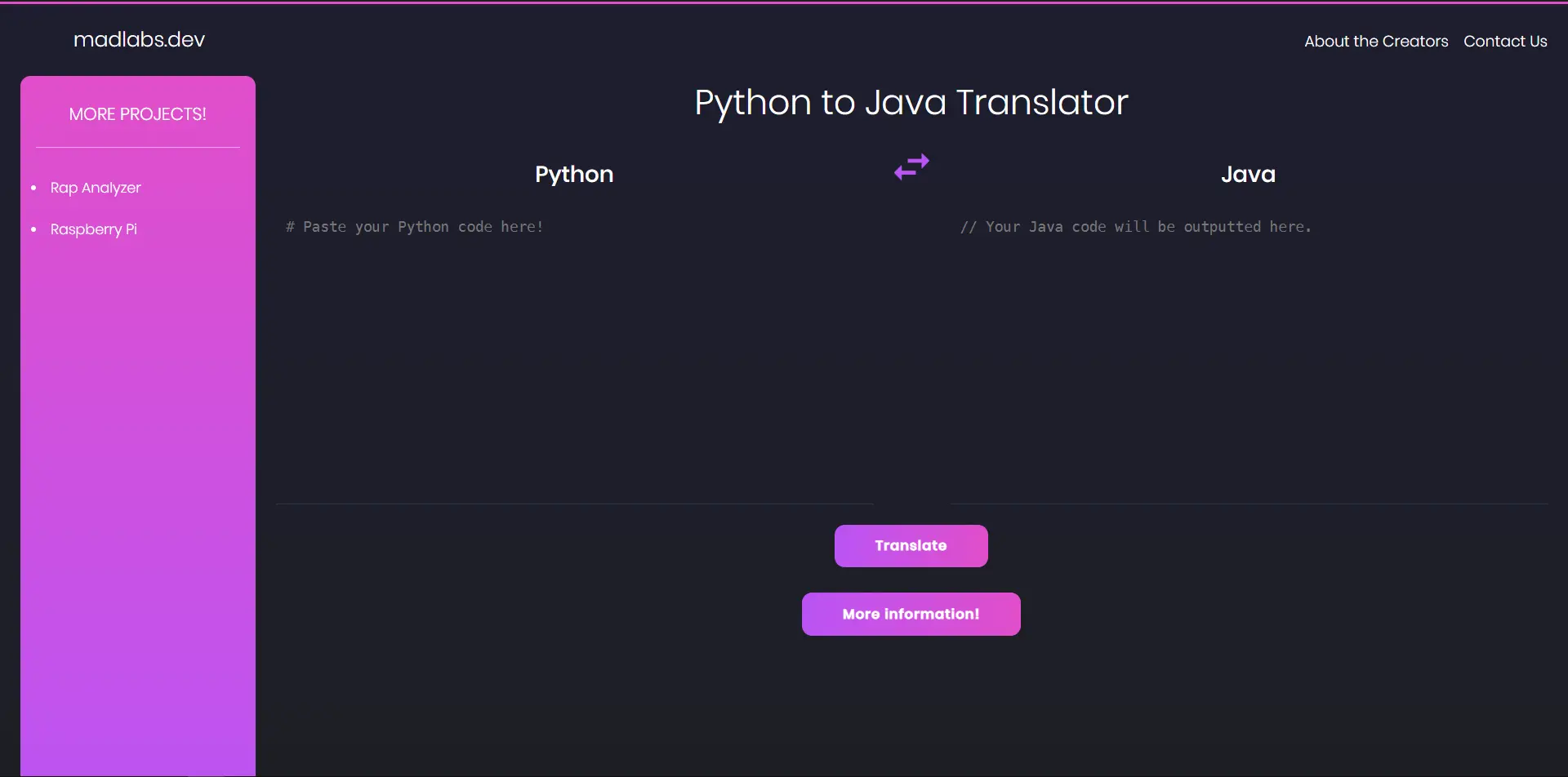Open the Rap Analyzer project link
Screen dimensions: 1568x777
[x=95, y=188]
